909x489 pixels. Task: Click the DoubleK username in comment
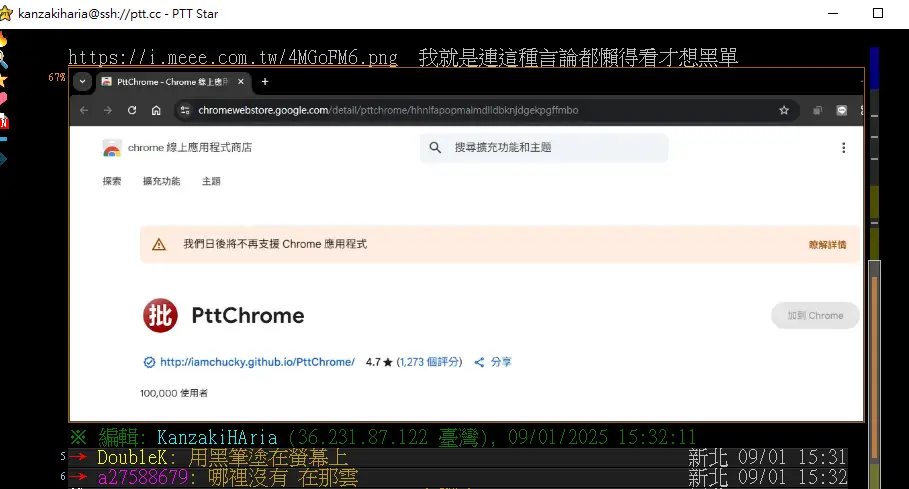(132, 458)
